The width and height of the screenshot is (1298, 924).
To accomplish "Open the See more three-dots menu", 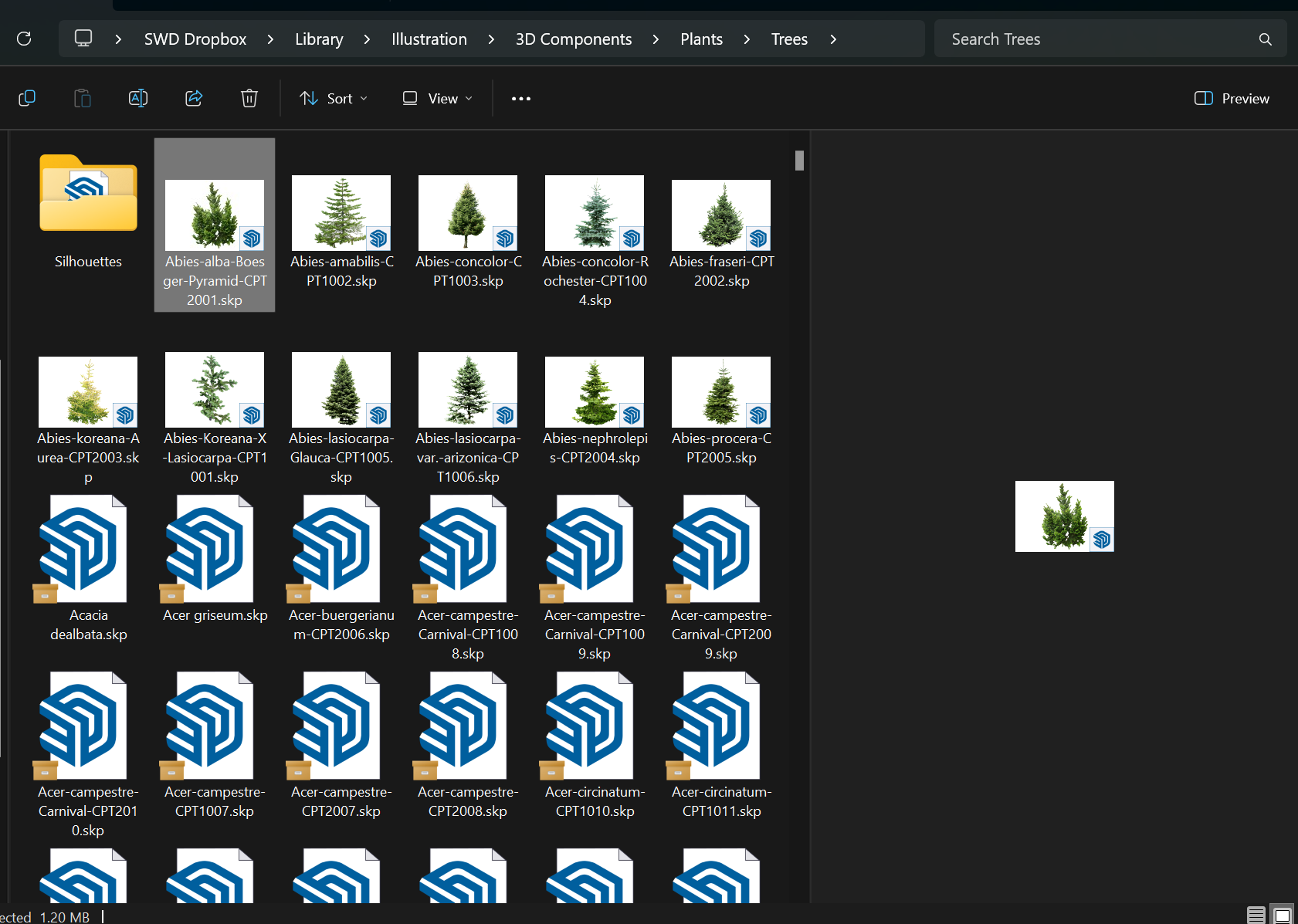I will (521, 98).
